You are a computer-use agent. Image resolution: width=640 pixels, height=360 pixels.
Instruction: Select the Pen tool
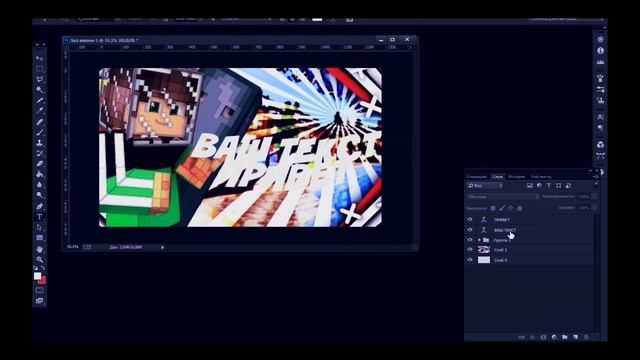(x=40, y=206)
